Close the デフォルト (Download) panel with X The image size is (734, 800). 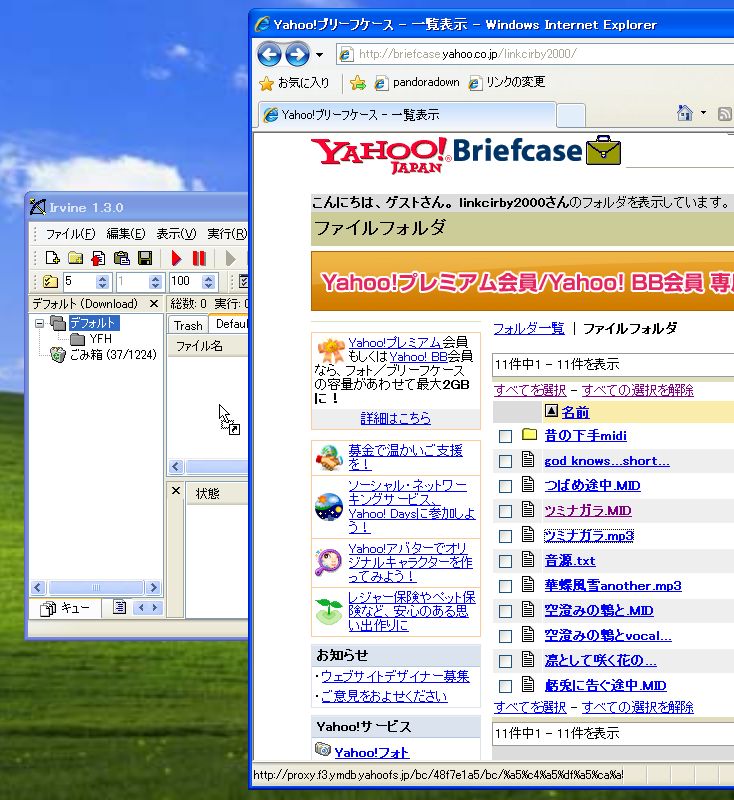coord(154,304)
